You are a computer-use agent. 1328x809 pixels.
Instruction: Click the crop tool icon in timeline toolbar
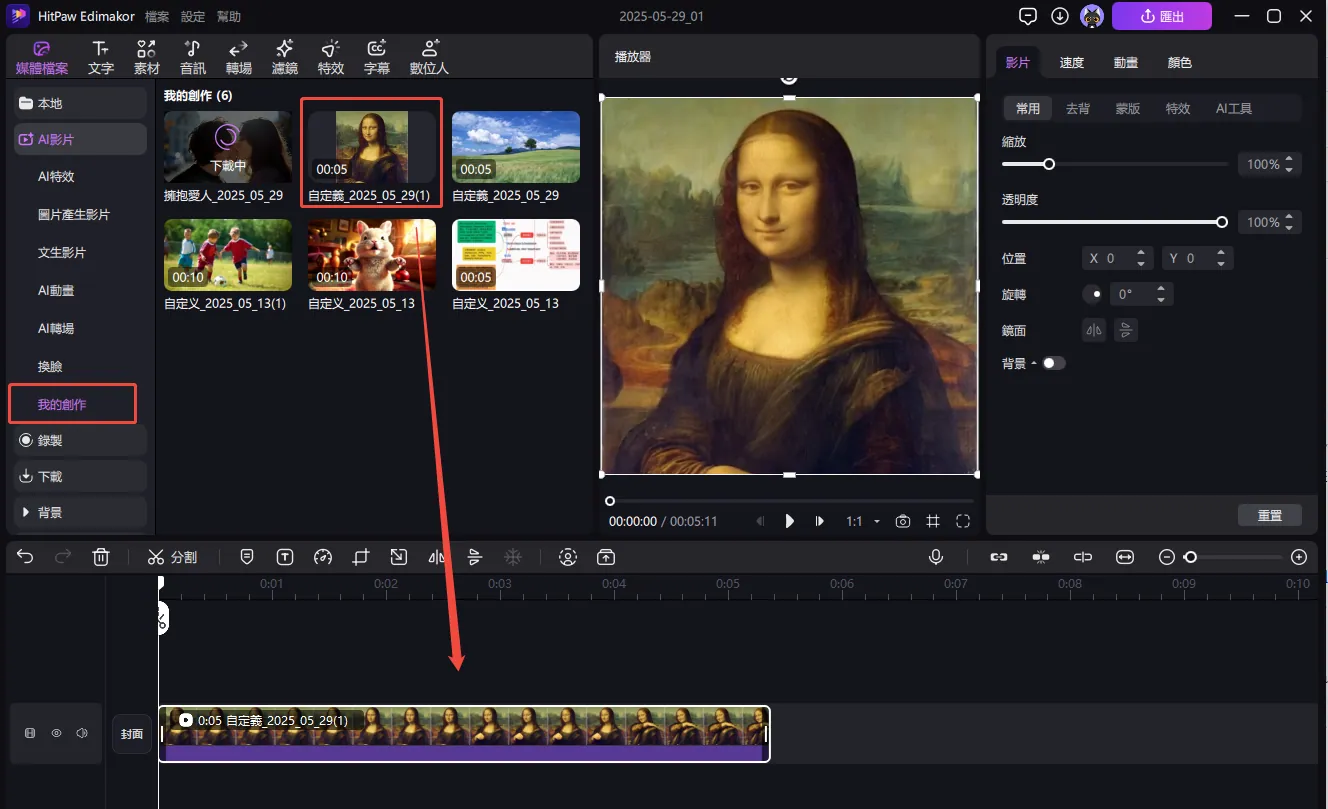coord(361,557)
